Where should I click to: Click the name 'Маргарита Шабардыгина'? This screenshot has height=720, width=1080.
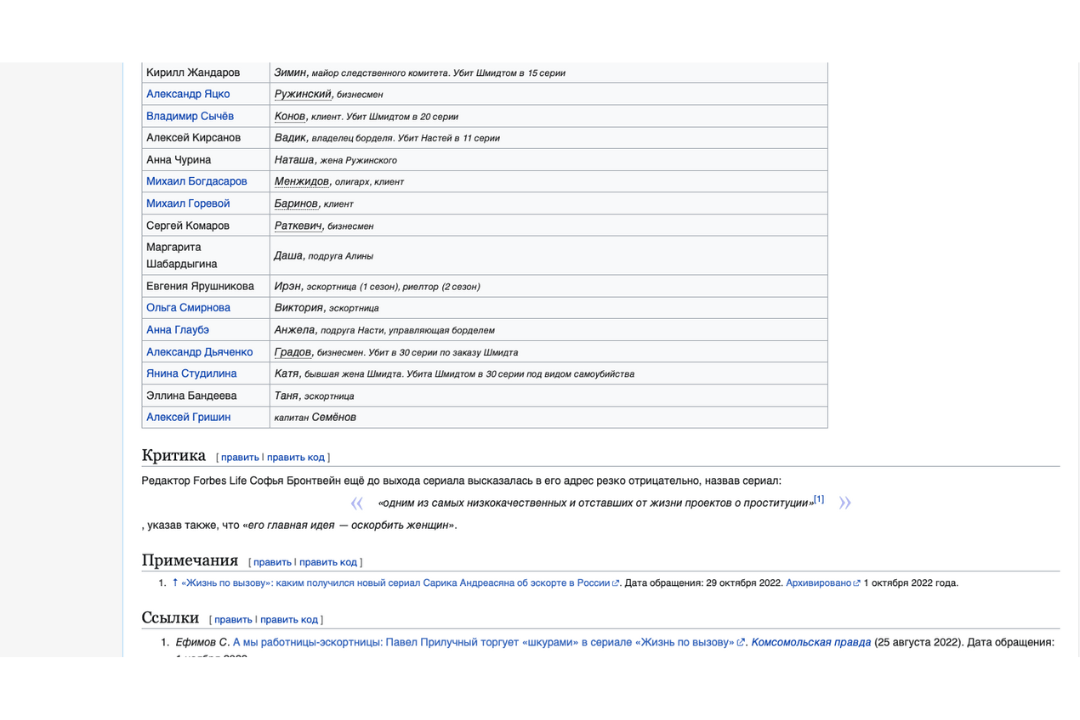point(181,256)
